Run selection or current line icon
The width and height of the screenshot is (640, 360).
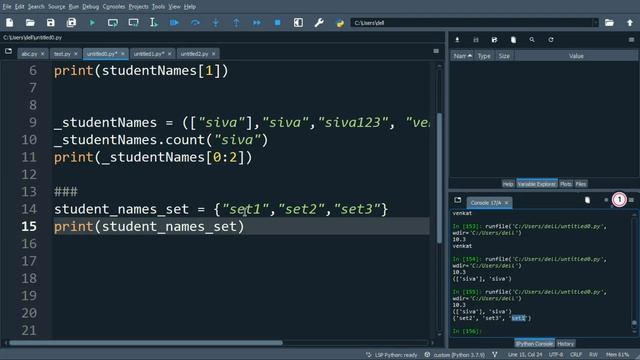(153, 23)
